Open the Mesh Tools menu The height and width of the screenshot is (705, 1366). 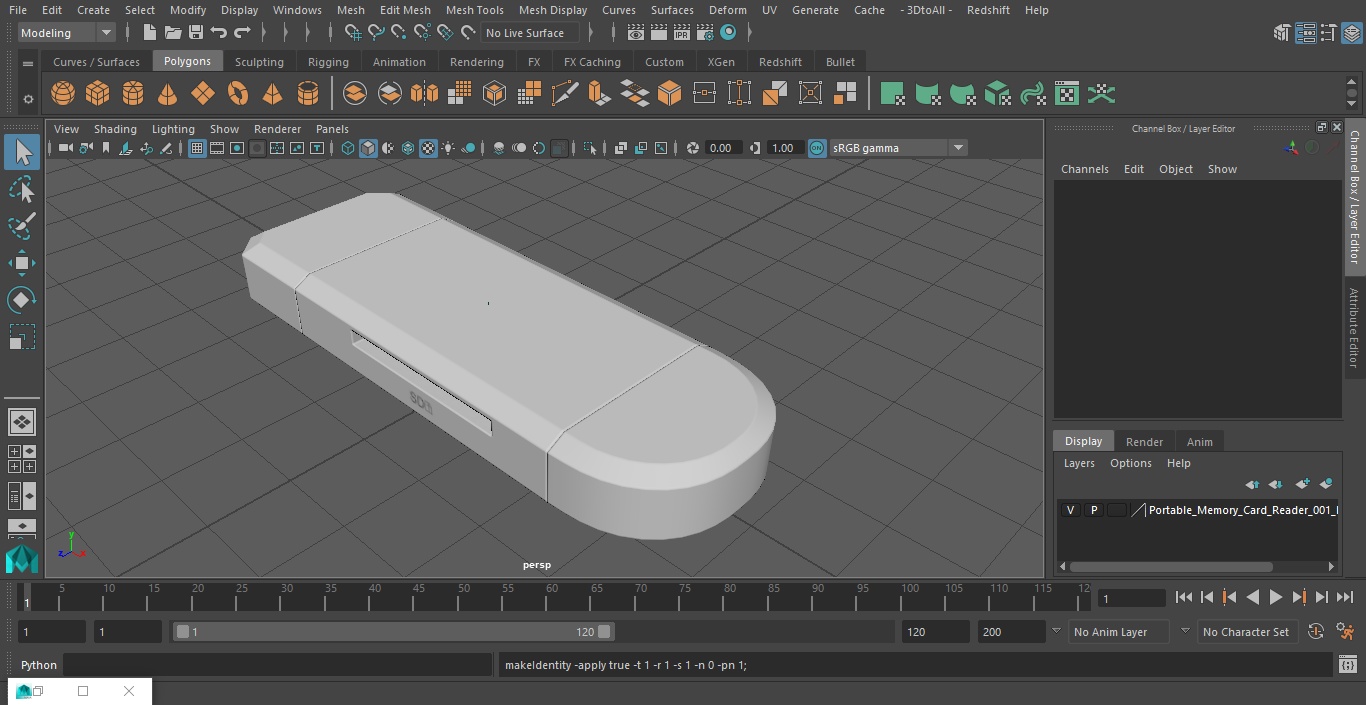[x=474, y=10]
